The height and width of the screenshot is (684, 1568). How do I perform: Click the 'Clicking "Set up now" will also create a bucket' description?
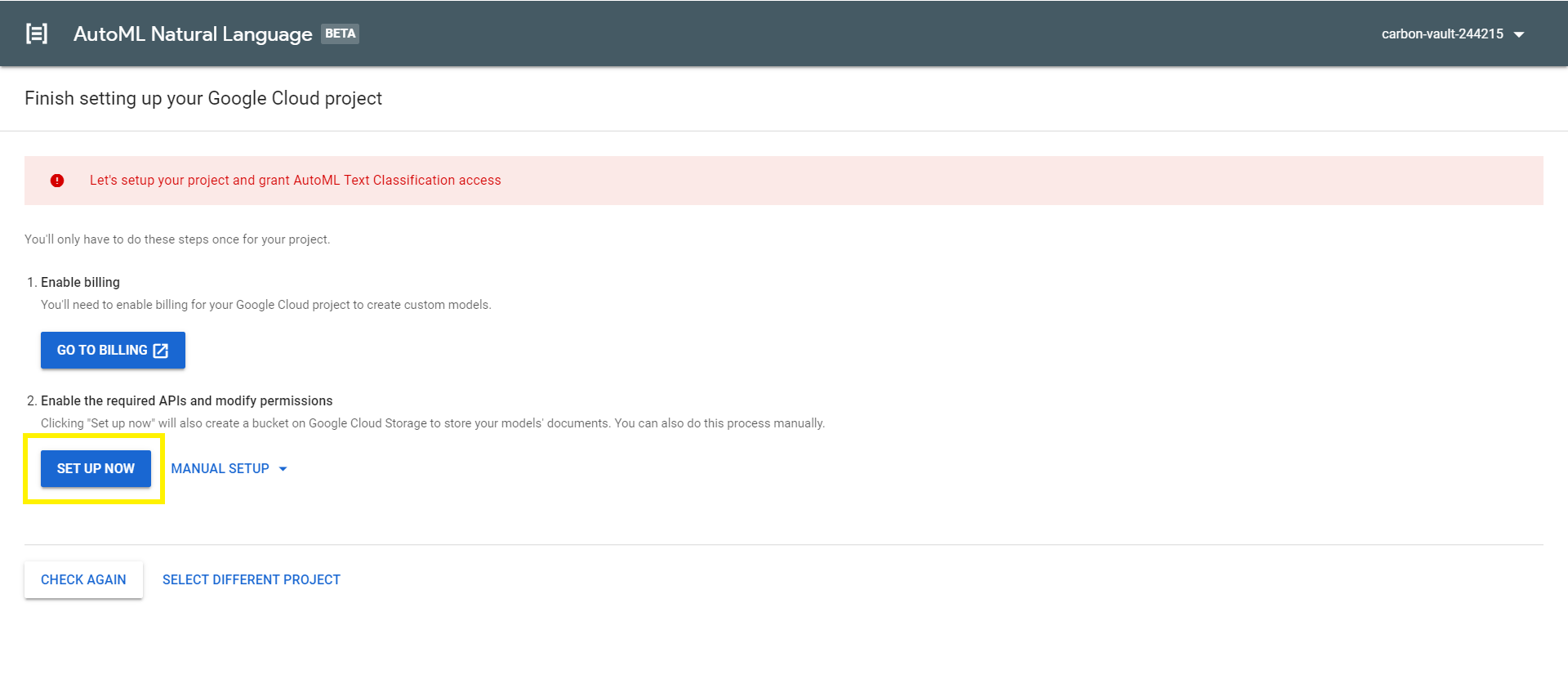tap(433, 423)
